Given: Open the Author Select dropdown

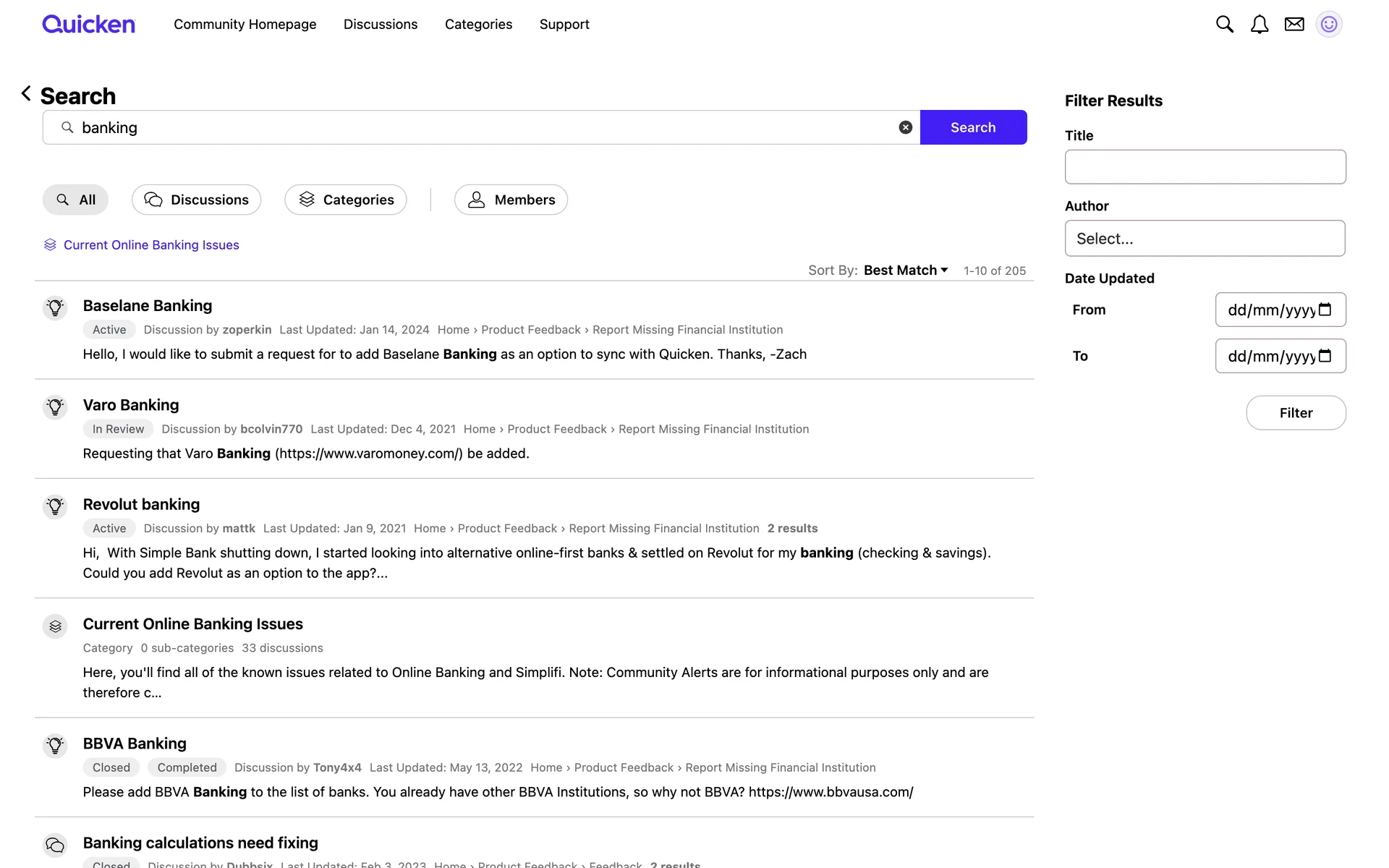Looking at the screenshot, I should [x=1205, y=239].
